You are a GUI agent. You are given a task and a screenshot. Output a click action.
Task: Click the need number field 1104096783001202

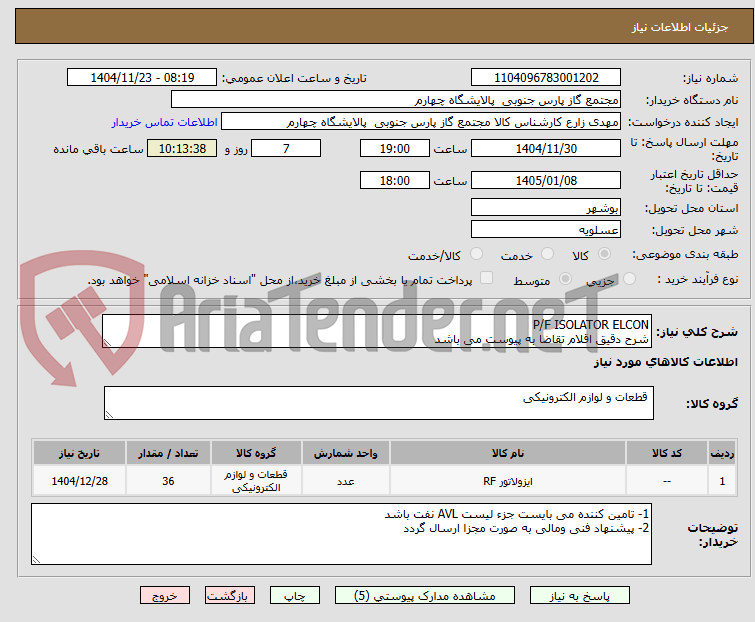coord(546,78)
